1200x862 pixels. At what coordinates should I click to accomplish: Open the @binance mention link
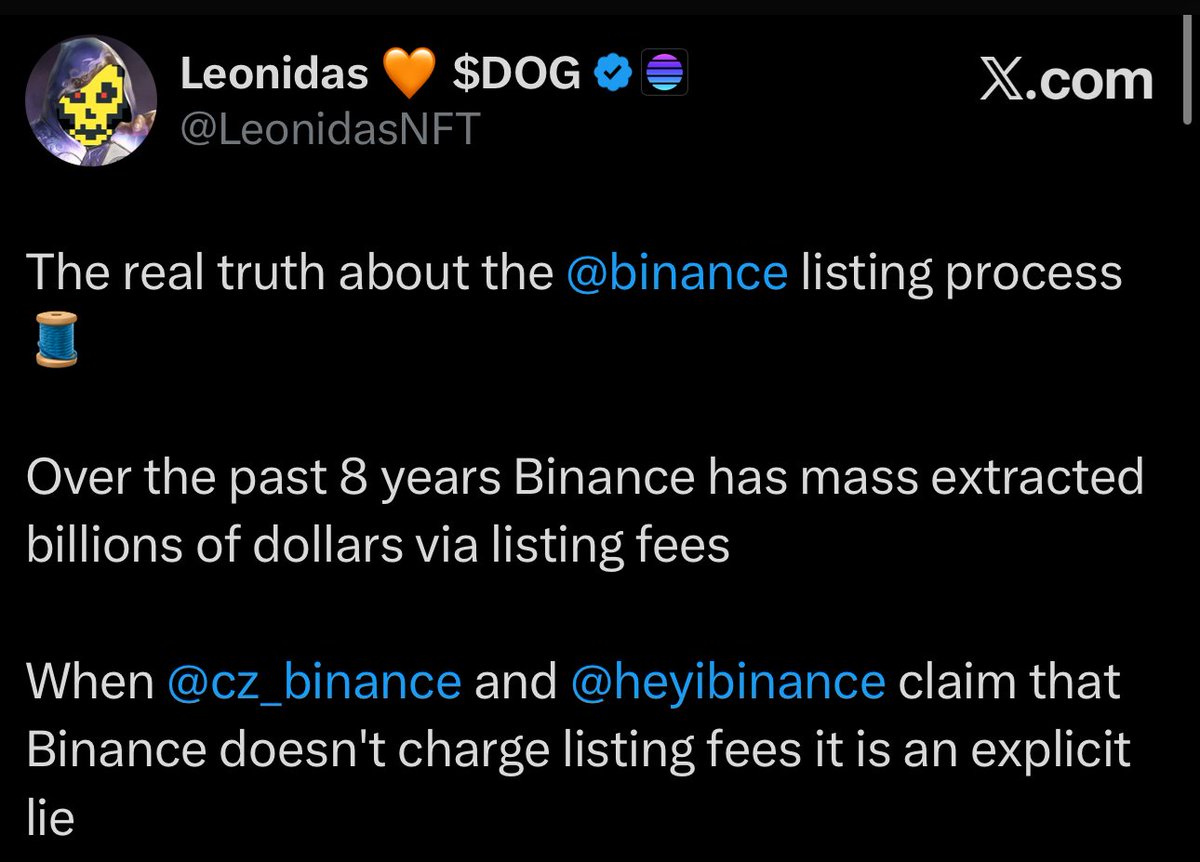tap(676, 274)
